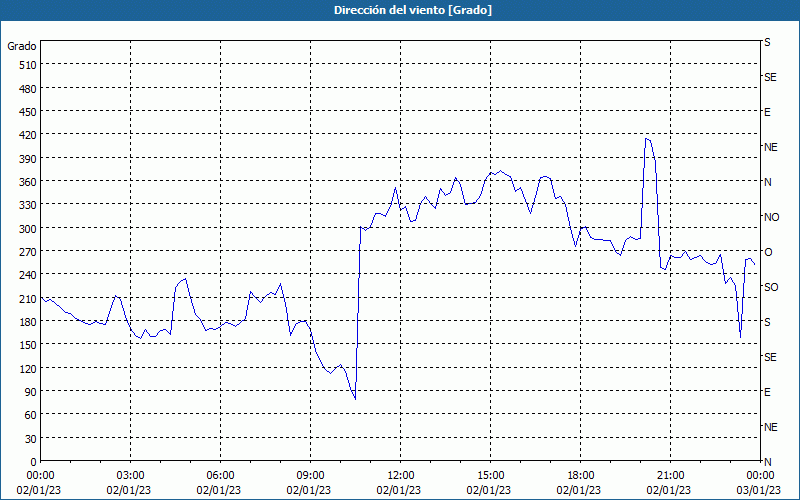Select the 240 degree axis label

28,276
